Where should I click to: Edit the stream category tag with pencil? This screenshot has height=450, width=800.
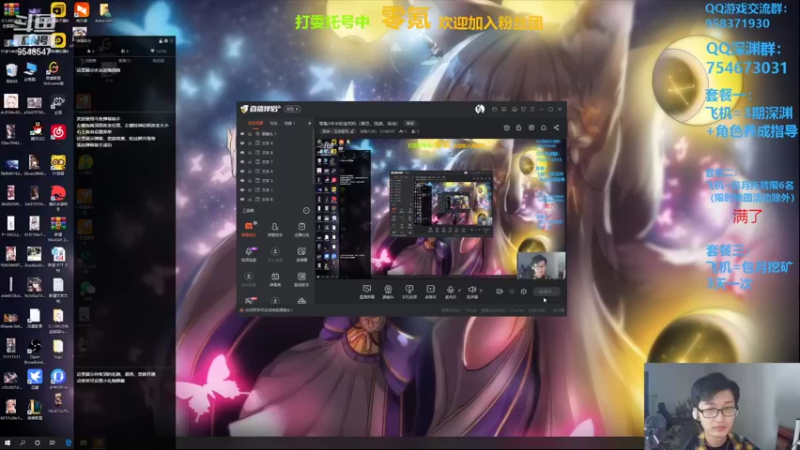tap(353, 131)
